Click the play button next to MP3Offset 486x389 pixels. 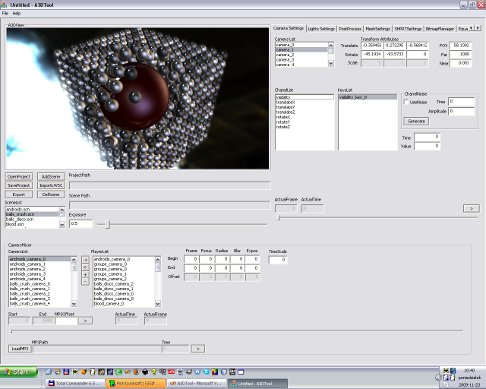tap(85, 321)
